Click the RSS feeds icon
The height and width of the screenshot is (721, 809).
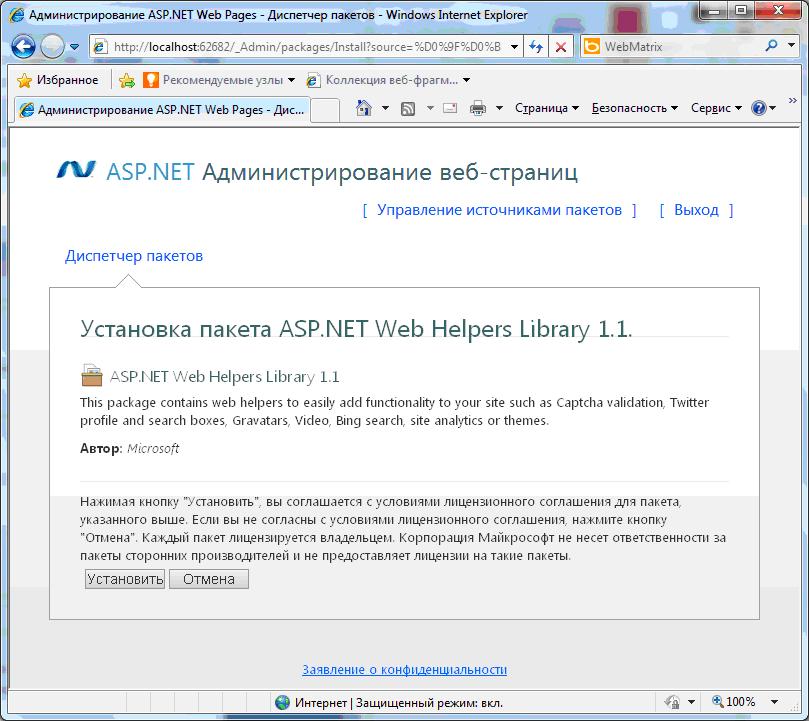pos(408,108)
